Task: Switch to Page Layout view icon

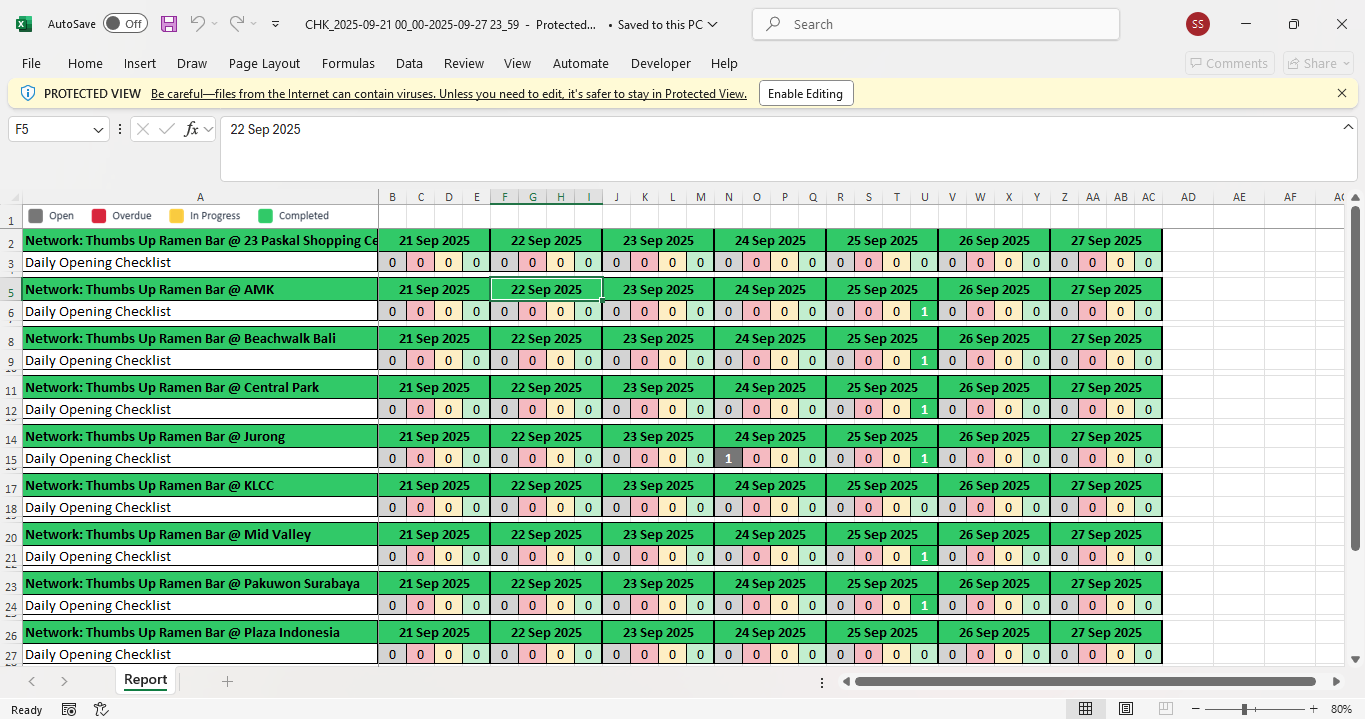Action: [1126, 709]
